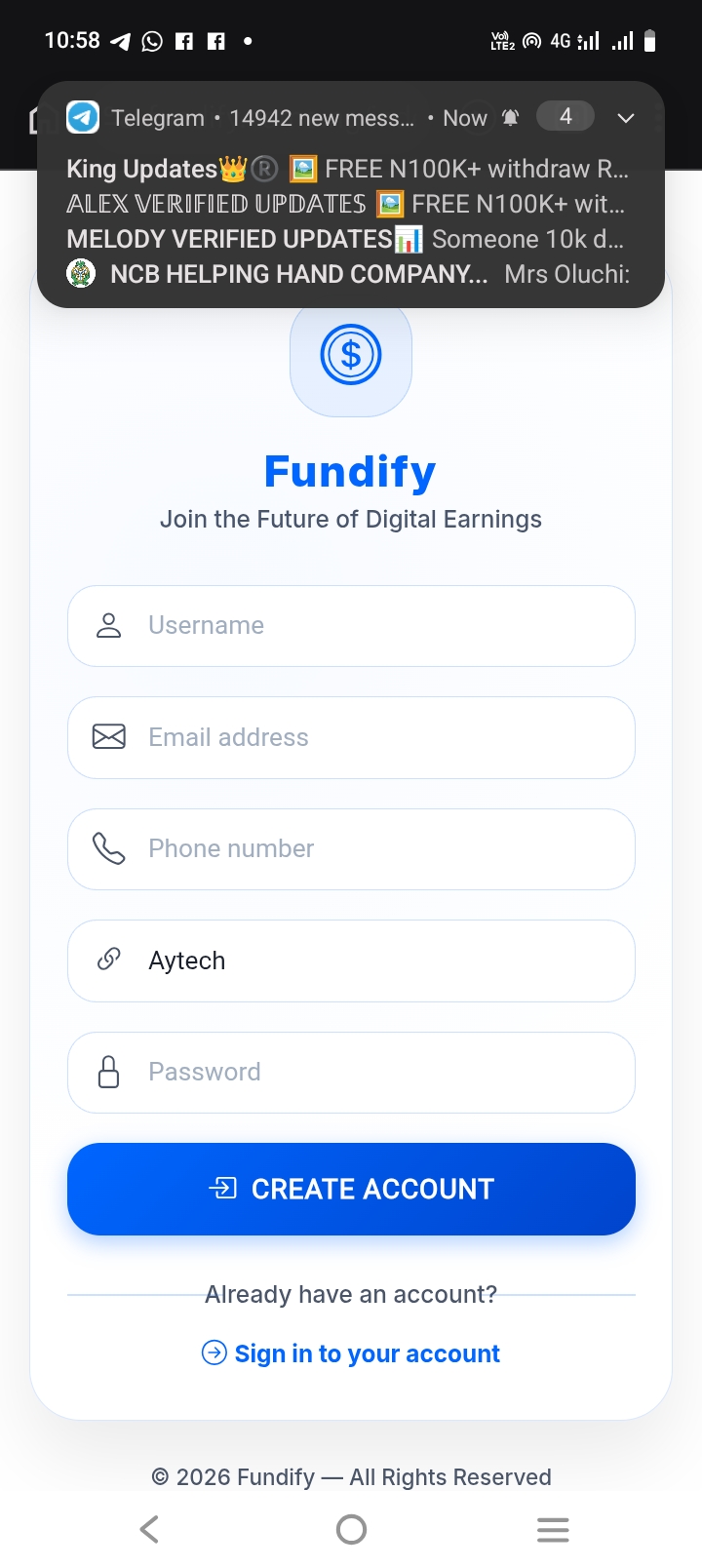Open the NCB HELPING HAND COMPANY message
702x1568 pixels.
pos(347,274)
